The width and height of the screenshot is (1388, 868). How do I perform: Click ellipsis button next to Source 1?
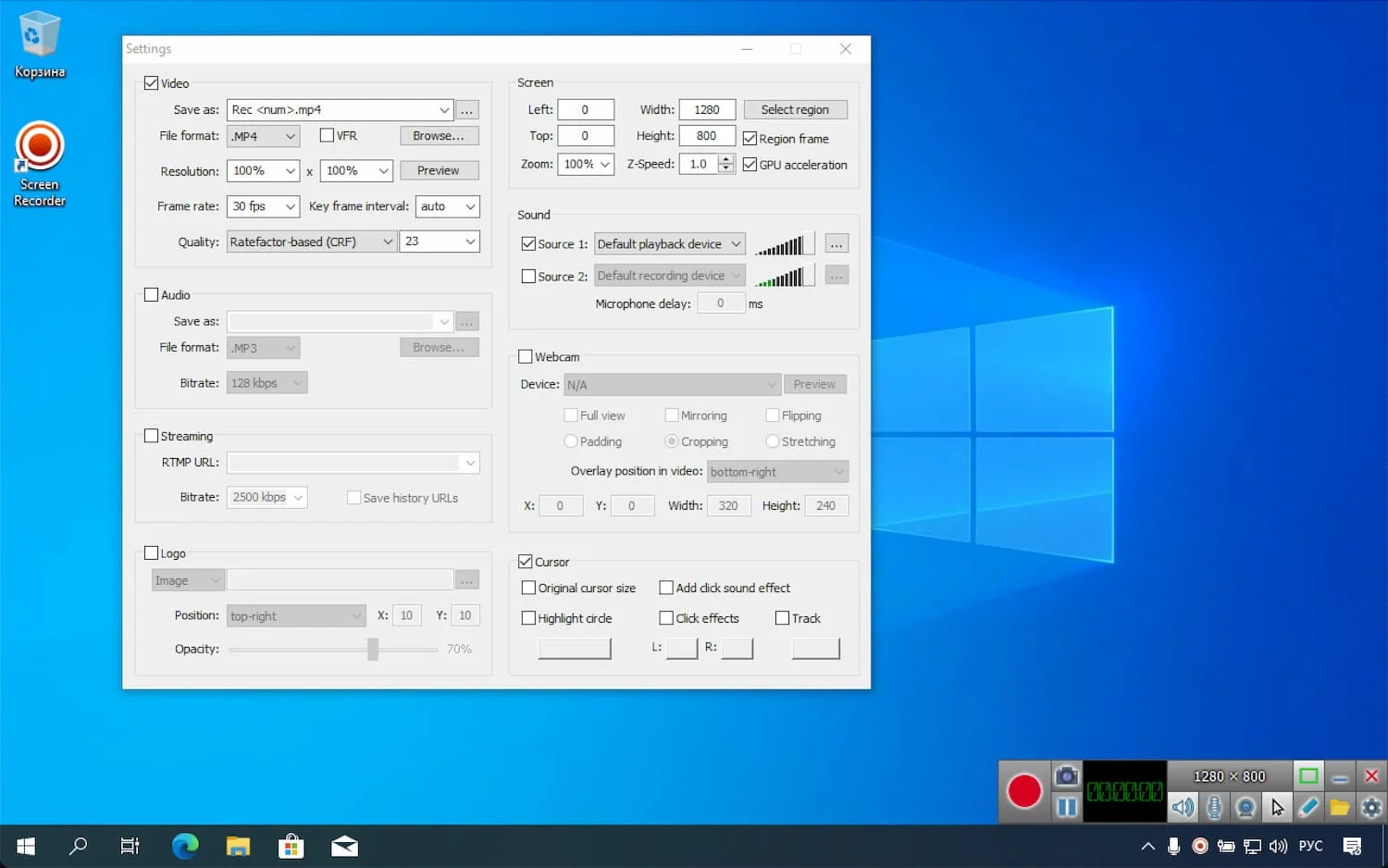(x=837, y=244)
